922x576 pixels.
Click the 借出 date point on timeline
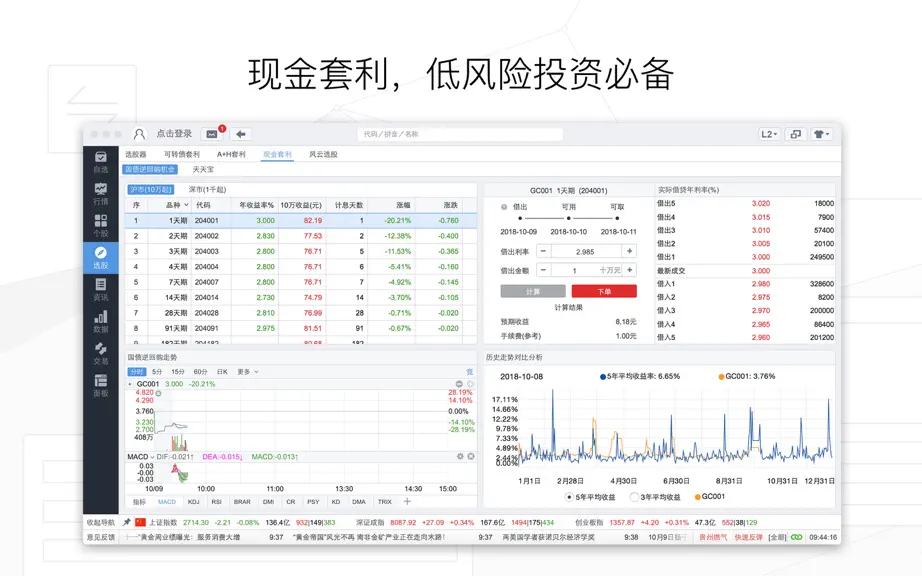tap(520, 219)
